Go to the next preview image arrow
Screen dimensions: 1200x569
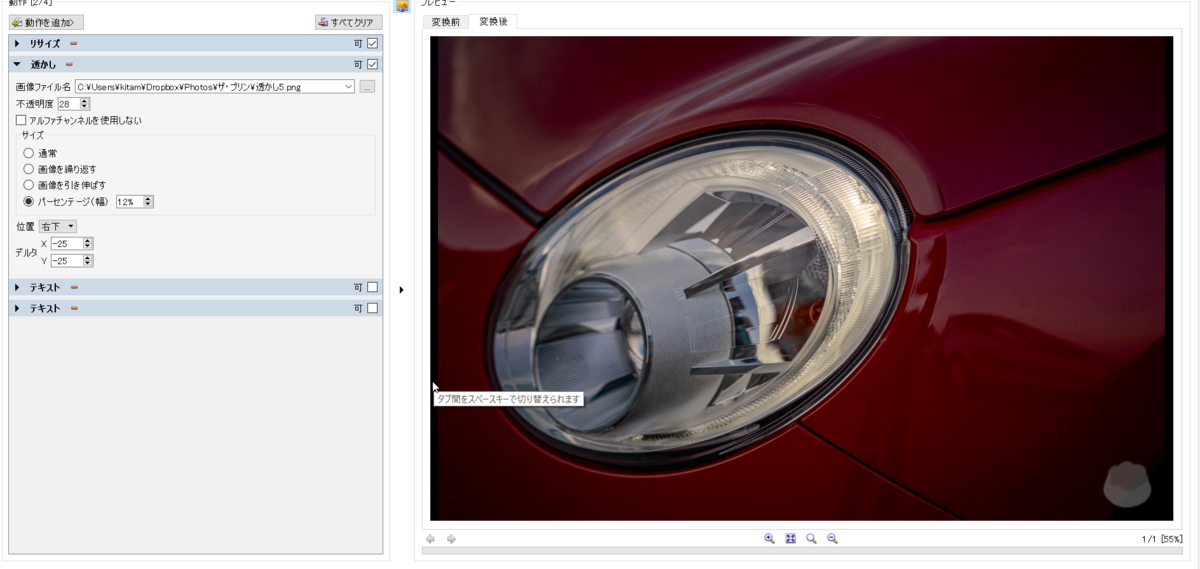(451, 539)
